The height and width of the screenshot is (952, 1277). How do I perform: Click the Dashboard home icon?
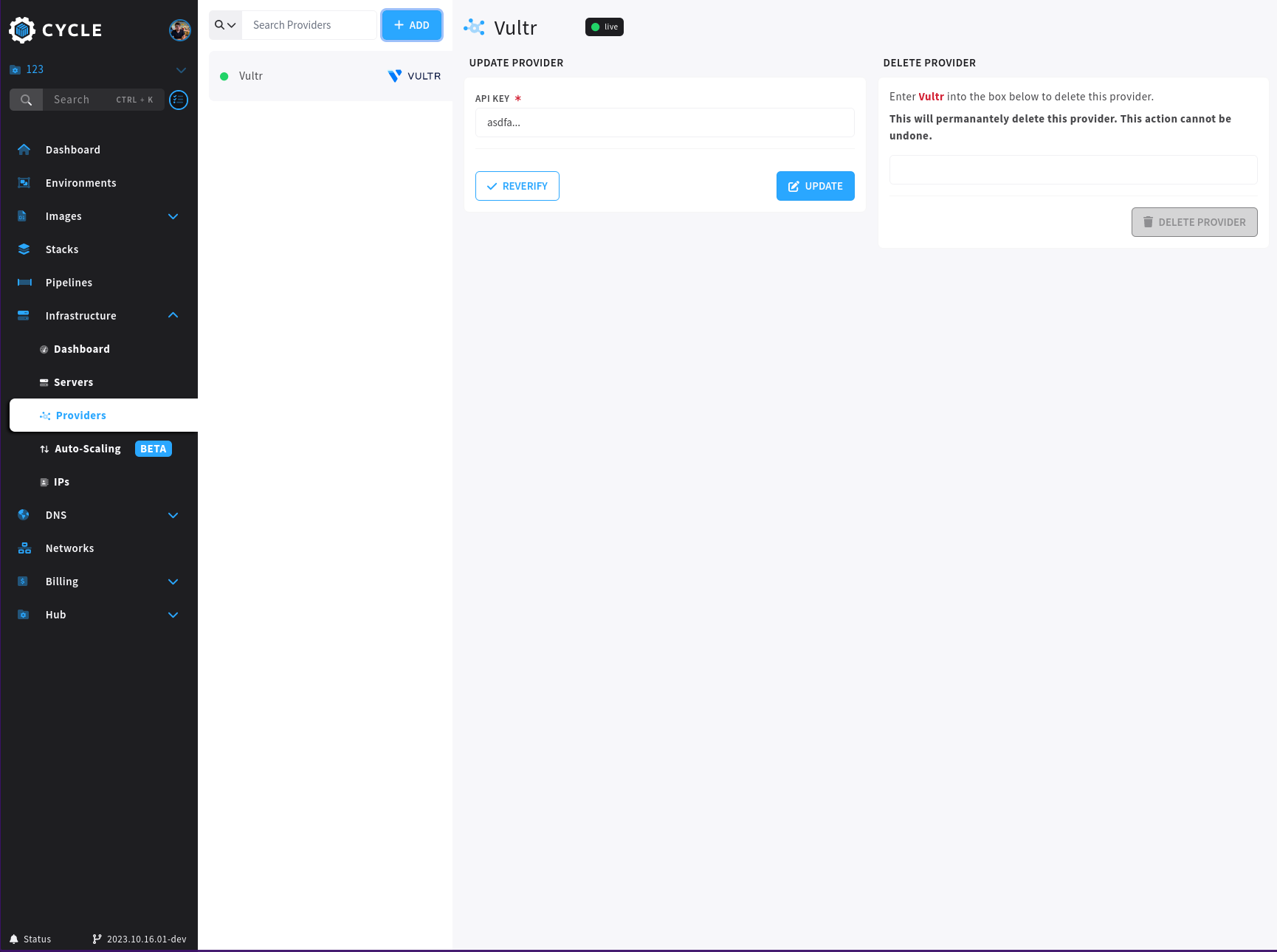[24, 150]
